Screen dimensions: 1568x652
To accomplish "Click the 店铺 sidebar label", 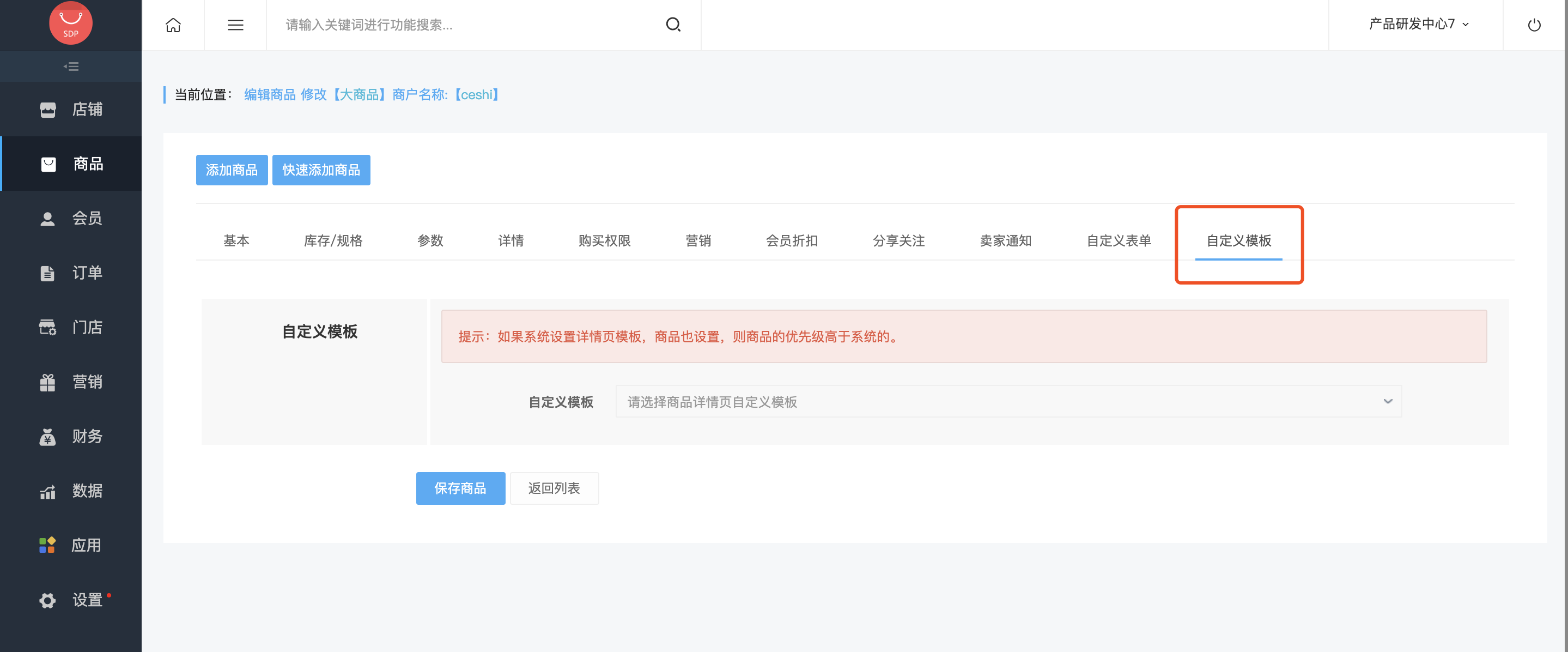I will coord(87,110).
